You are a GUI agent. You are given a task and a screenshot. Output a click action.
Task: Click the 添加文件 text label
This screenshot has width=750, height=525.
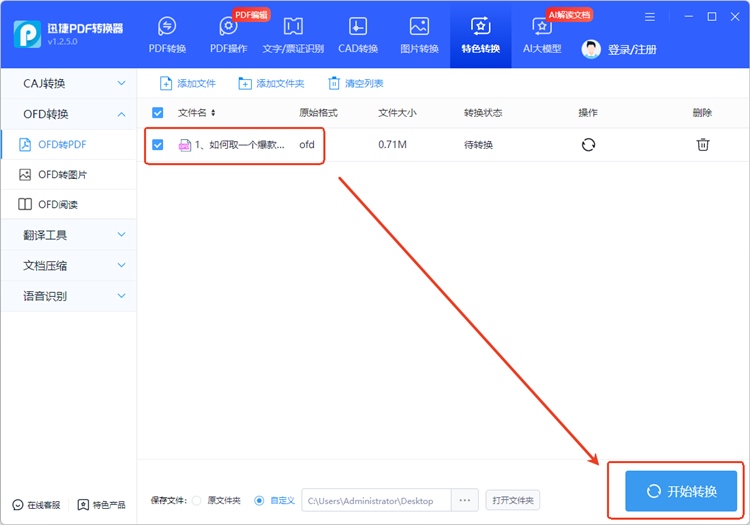(197, 84)
